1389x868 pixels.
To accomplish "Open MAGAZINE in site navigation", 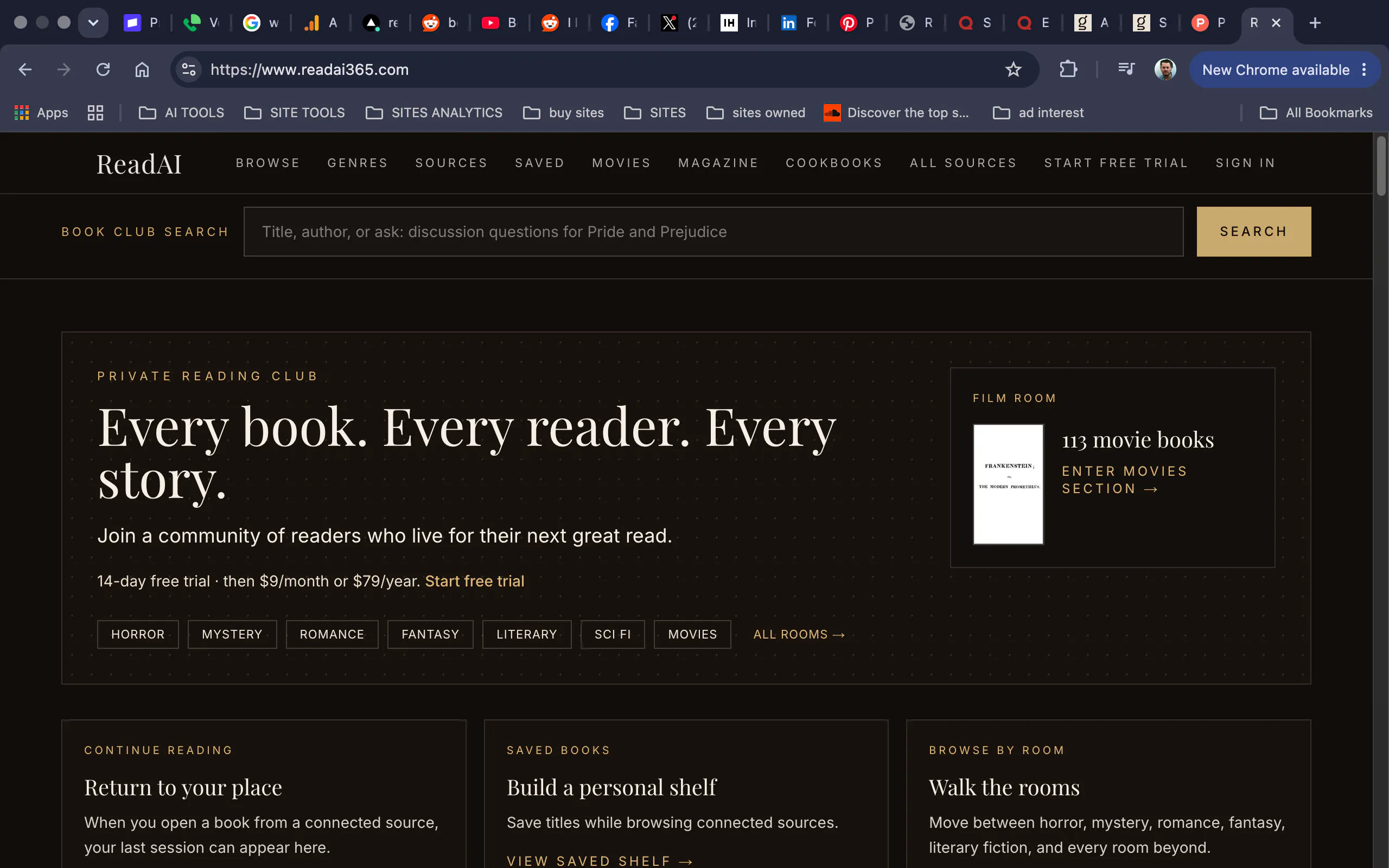I will click(718, 163).
